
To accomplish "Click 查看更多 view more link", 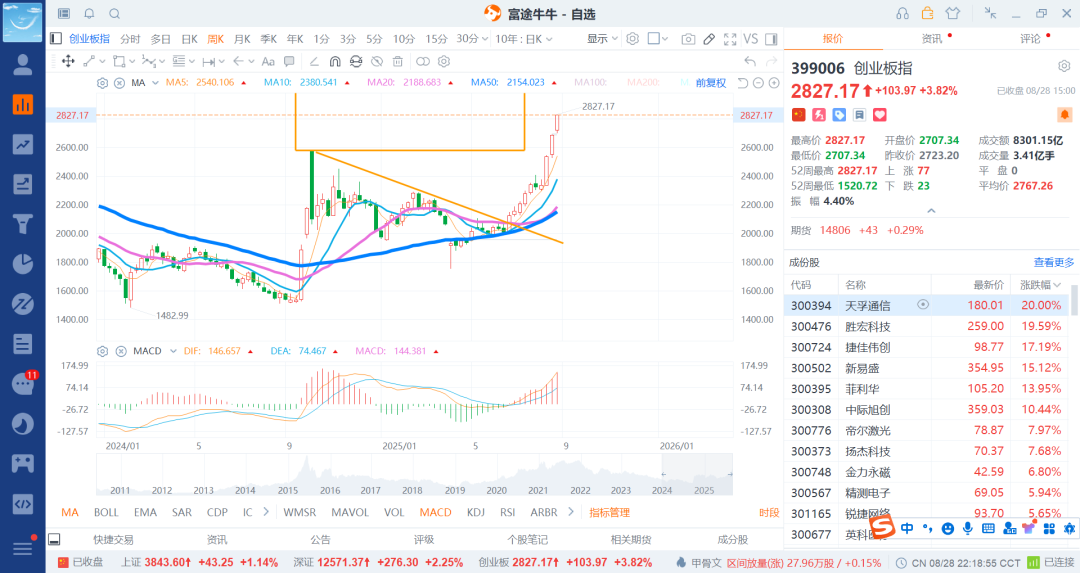I will (1054, 262).
